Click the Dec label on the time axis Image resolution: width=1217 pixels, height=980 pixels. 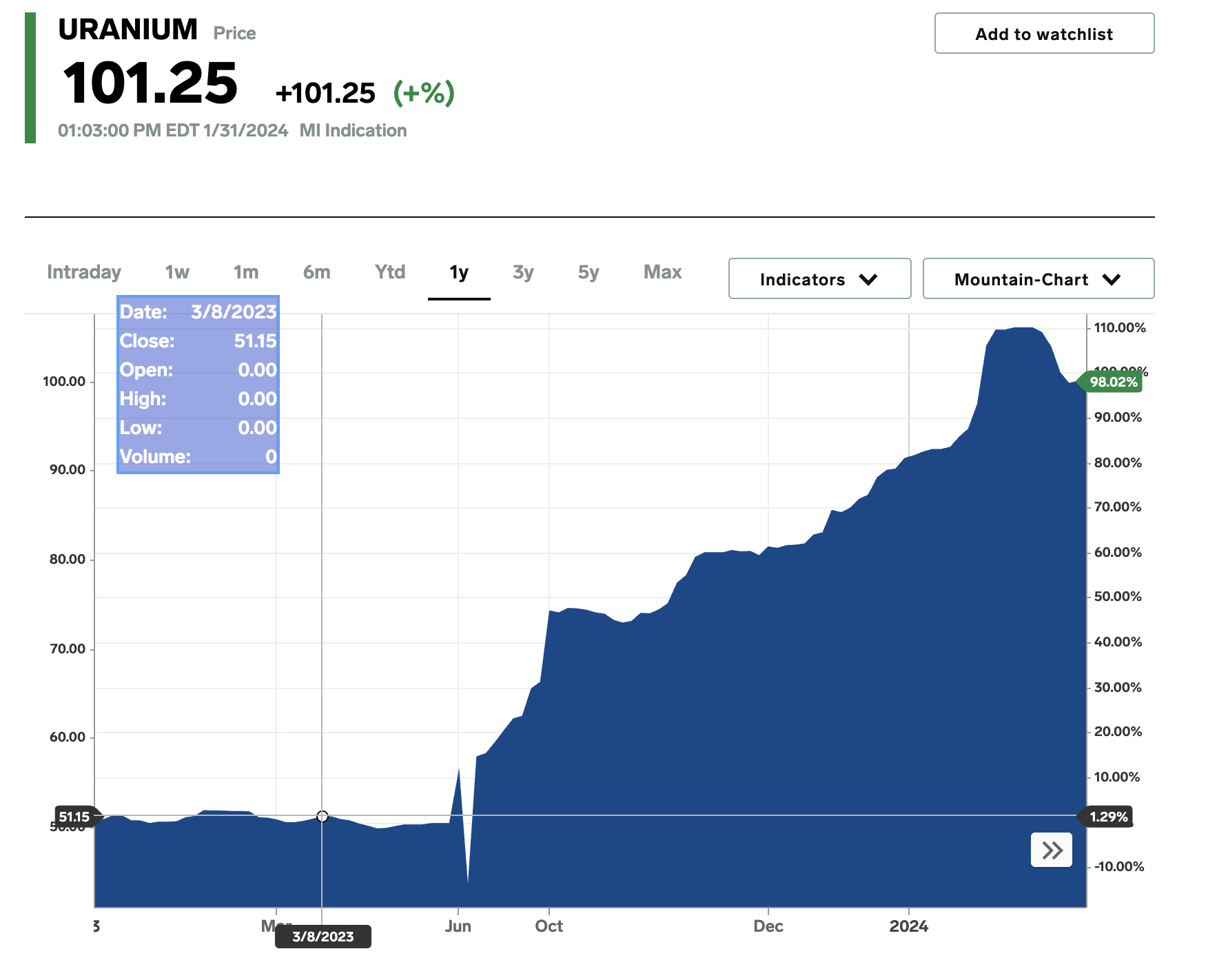(768, 926)
